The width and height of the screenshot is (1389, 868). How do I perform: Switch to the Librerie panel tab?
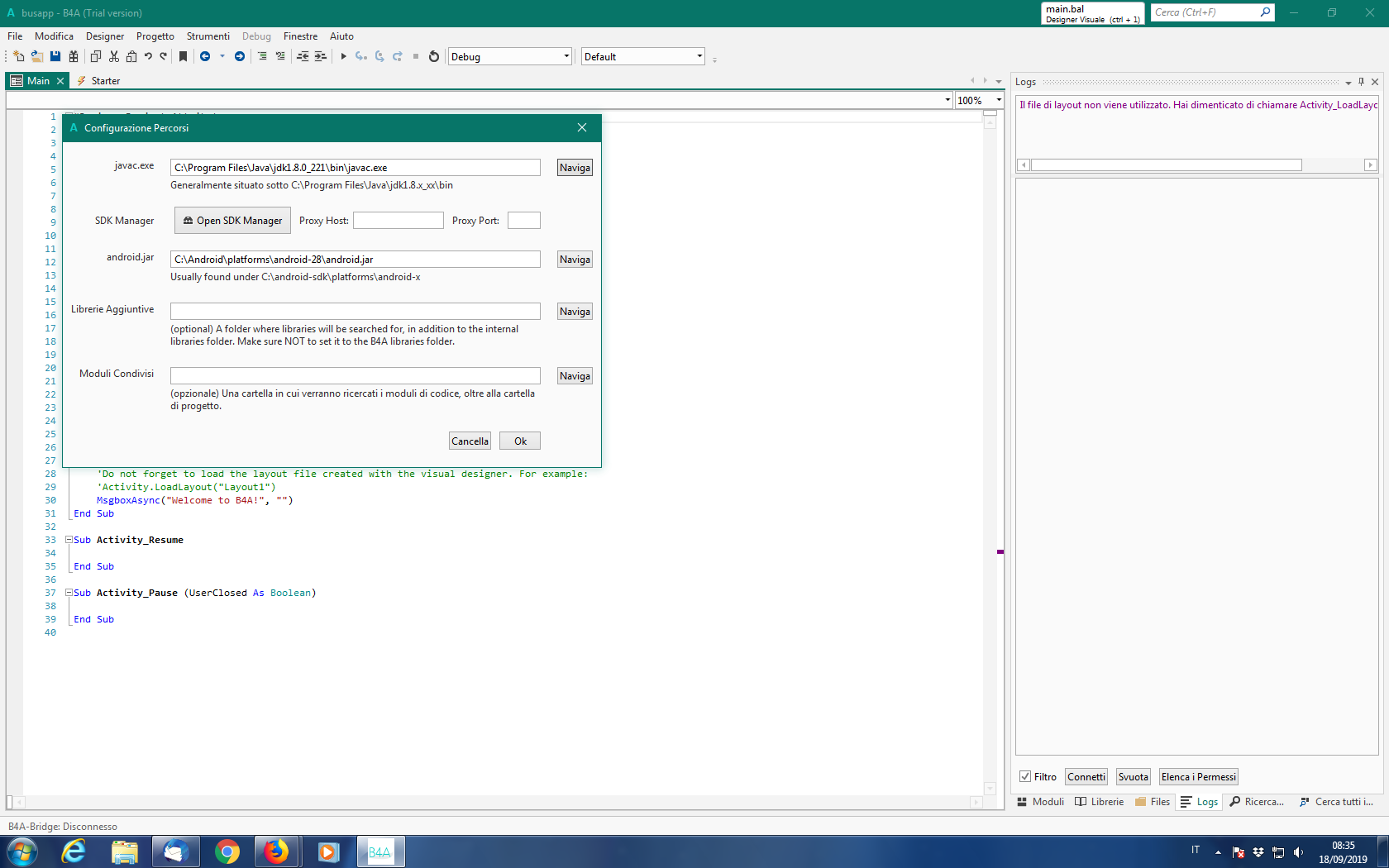tap(1100, 802)
